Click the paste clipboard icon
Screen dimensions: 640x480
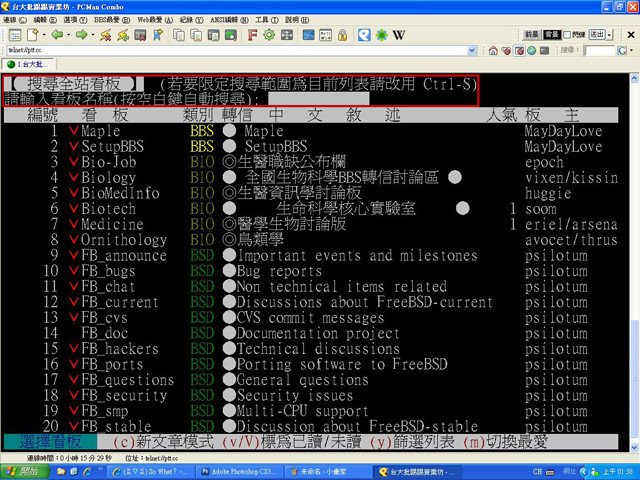coord(213,36)
